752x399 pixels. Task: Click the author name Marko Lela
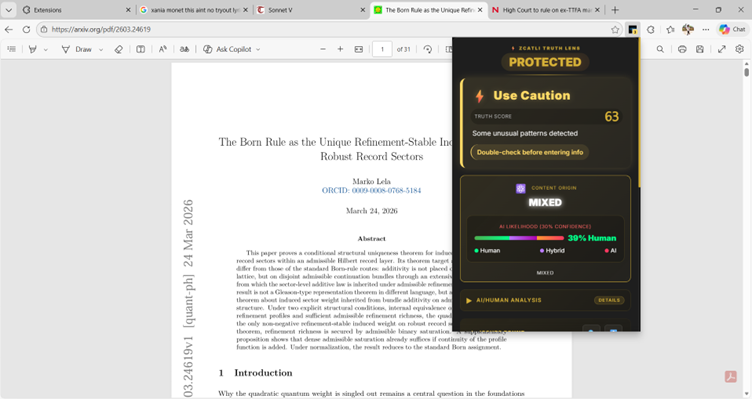click(372, 181)
